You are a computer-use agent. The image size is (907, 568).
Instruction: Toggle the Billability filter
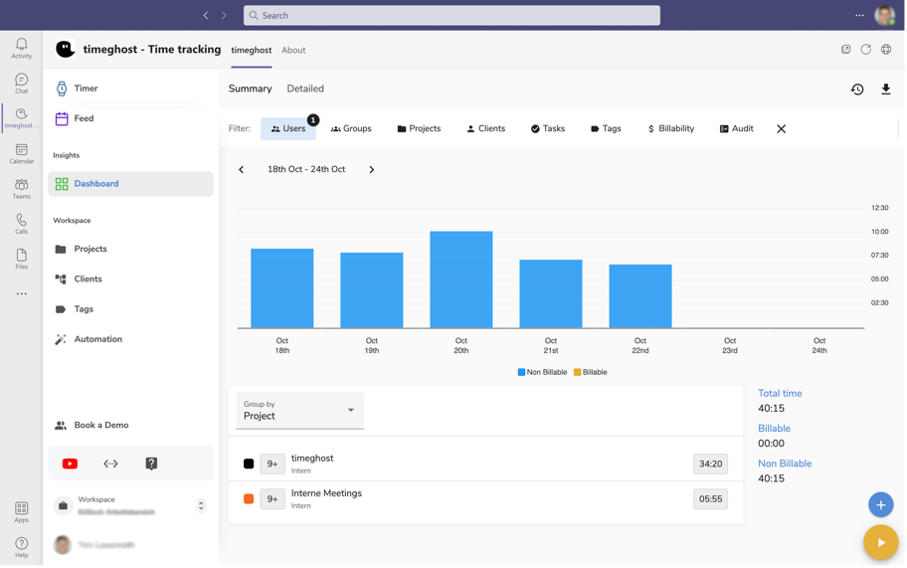tap(670, 129)
